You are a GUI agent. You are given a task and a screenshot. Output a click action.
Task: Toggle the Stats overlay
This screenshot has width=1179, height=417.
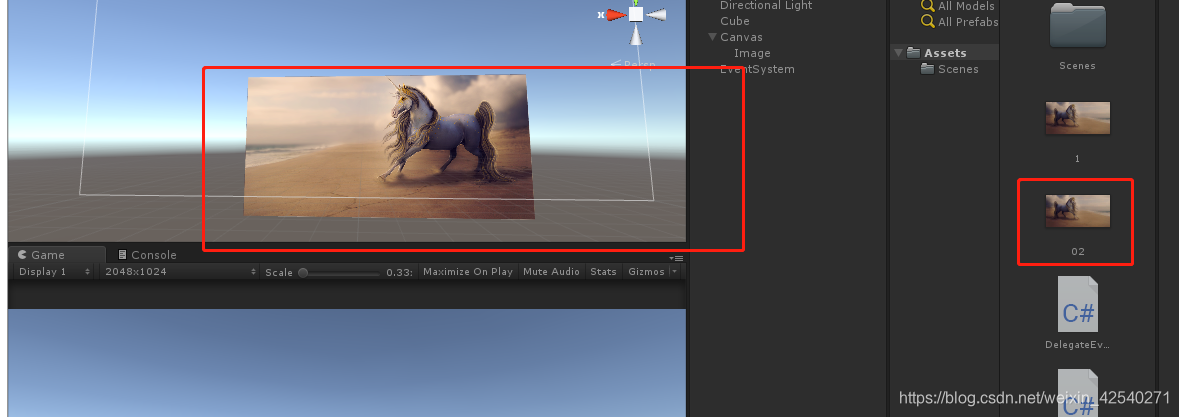pos(603,272)
